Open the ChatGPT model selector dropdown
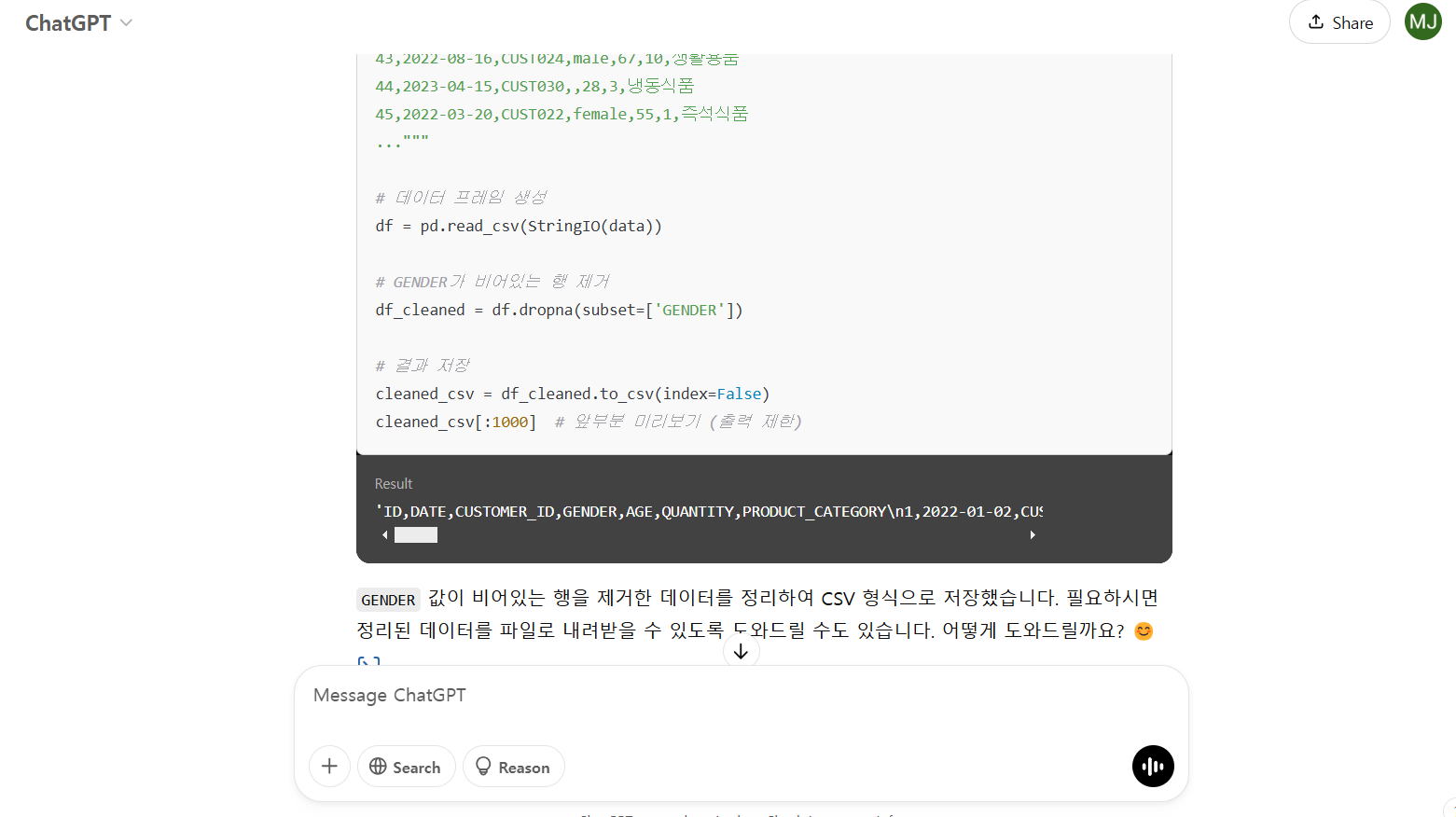This screenshot has height=817, width=1456. click(x=78, y=23)
